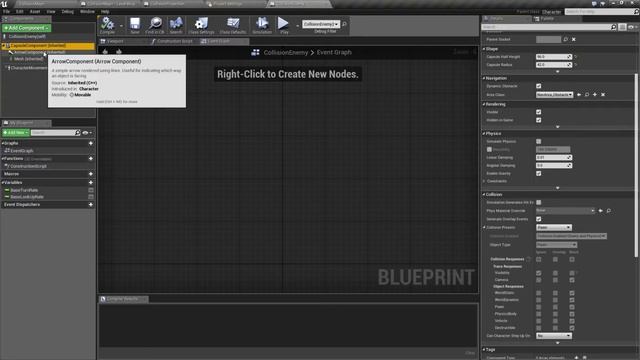
Task: Clear Parent Socket with X icon
Action: pos(573,40)
